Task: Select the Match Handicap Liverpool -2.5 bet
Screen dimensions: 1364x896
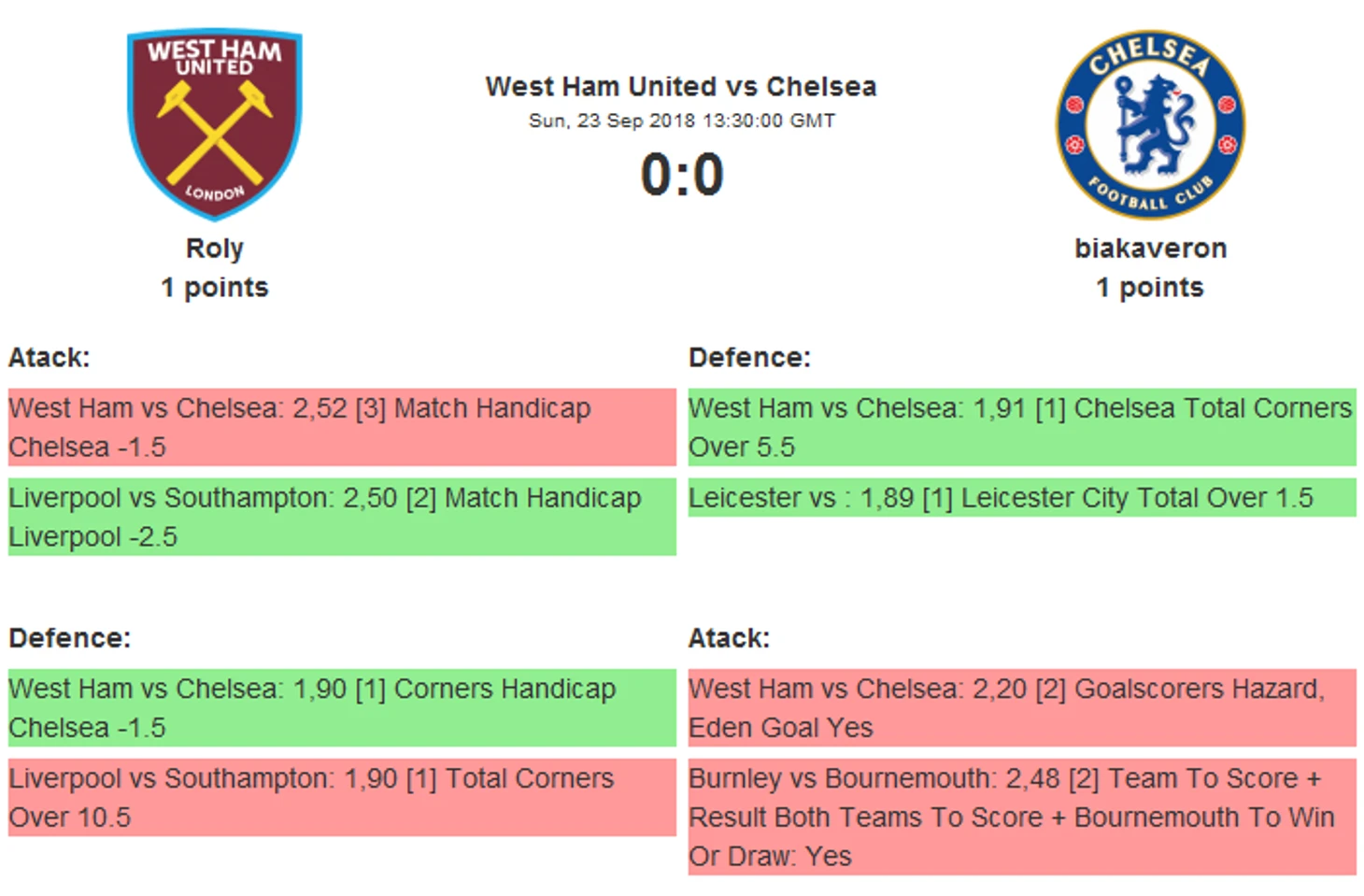Action: (x=341, y=517)
